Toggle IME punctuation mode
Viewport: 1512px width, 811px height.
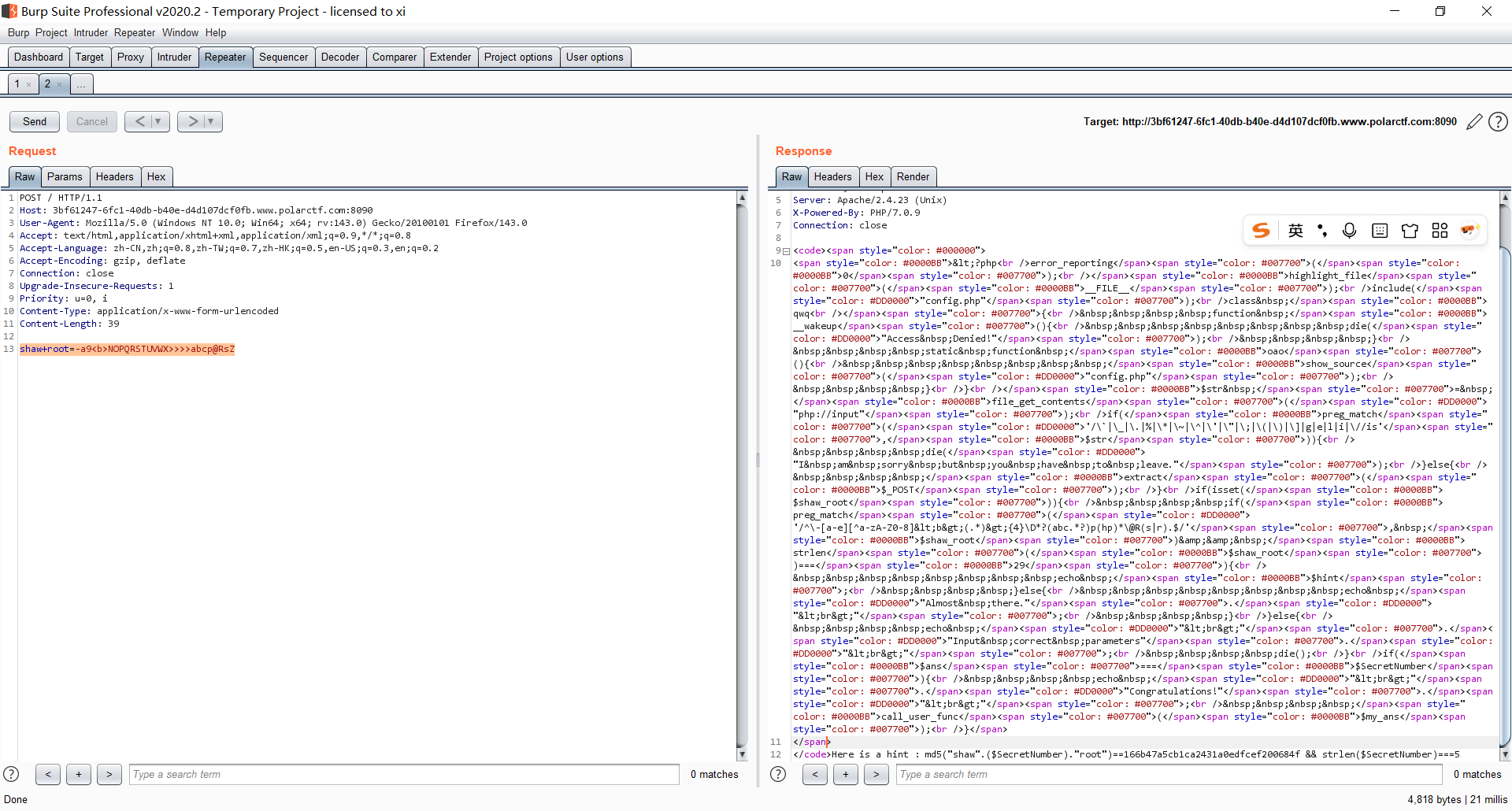(x=1322, y=230)
